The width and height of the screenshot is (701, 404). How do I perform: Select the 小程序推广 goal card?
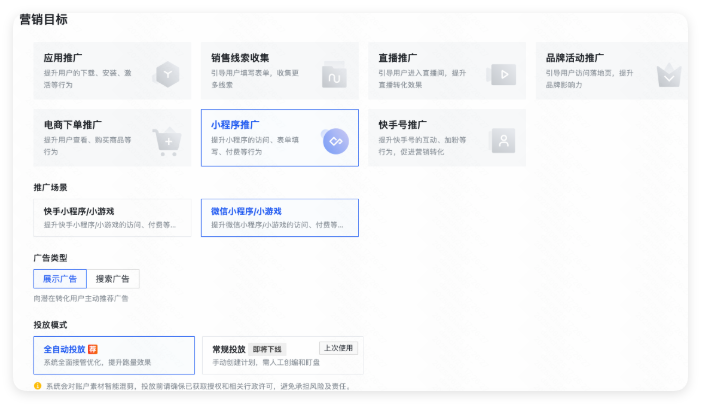tap(280, 138)
